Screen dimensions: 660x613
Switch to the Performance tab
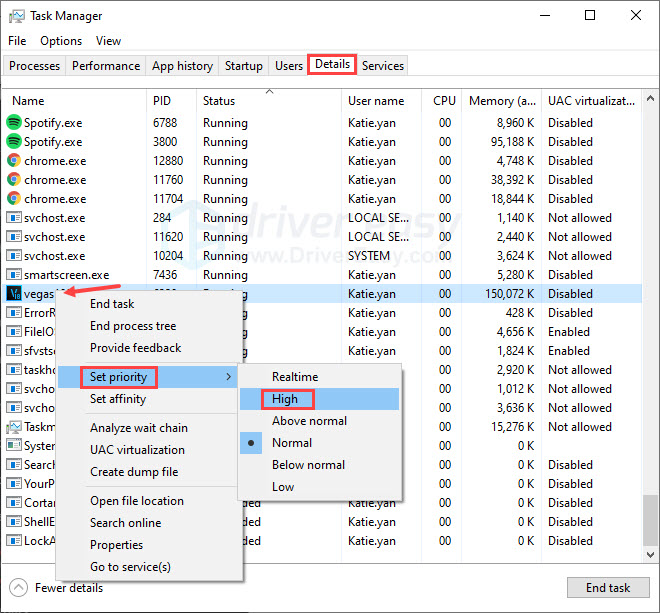pyautogui.click(x=106, y=66)
